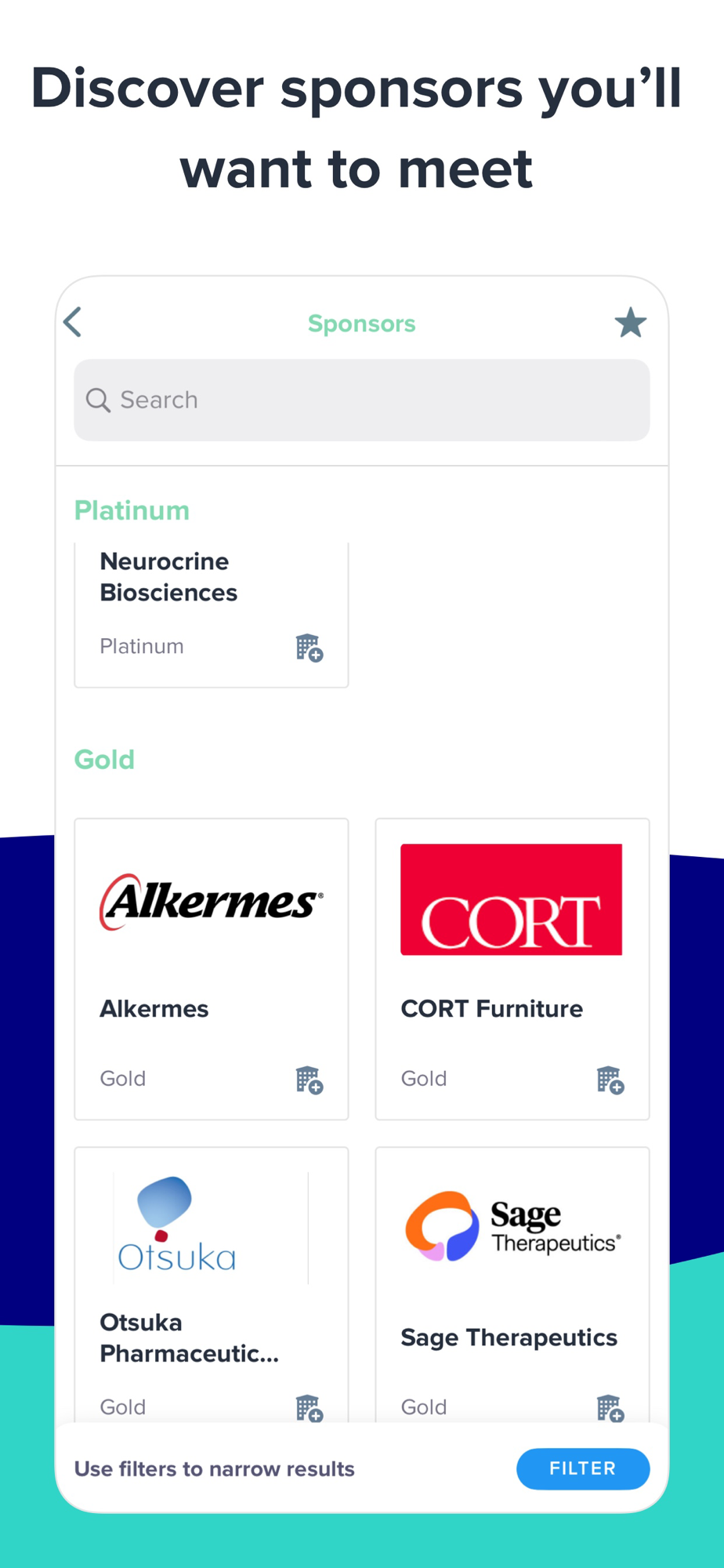Tap the back arrow icon
724x1568 pixels.
(73, 322)
